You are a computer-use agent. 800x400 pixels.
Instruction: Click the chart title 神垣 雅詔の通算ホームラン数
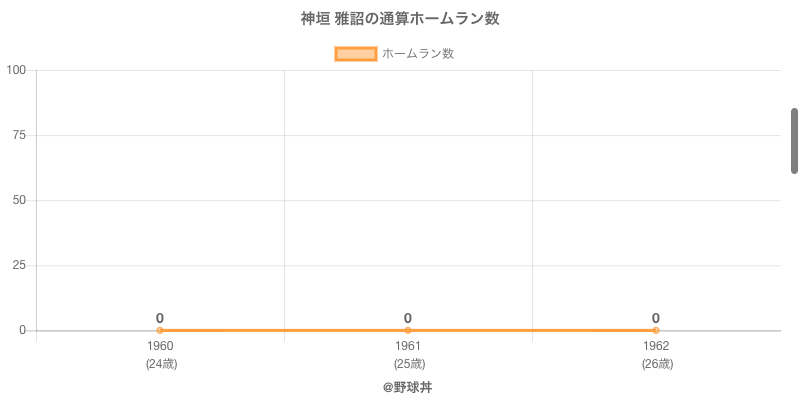click(400, 19)
